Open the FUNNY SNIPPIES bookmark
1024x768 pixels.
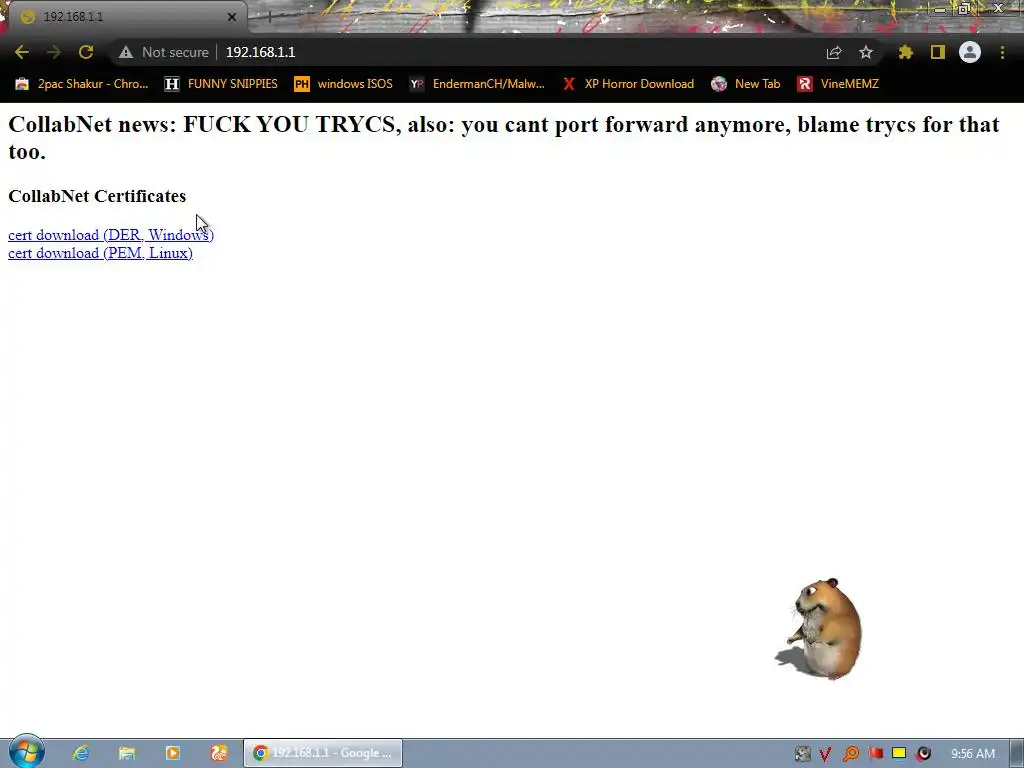(x=221, y=84)
